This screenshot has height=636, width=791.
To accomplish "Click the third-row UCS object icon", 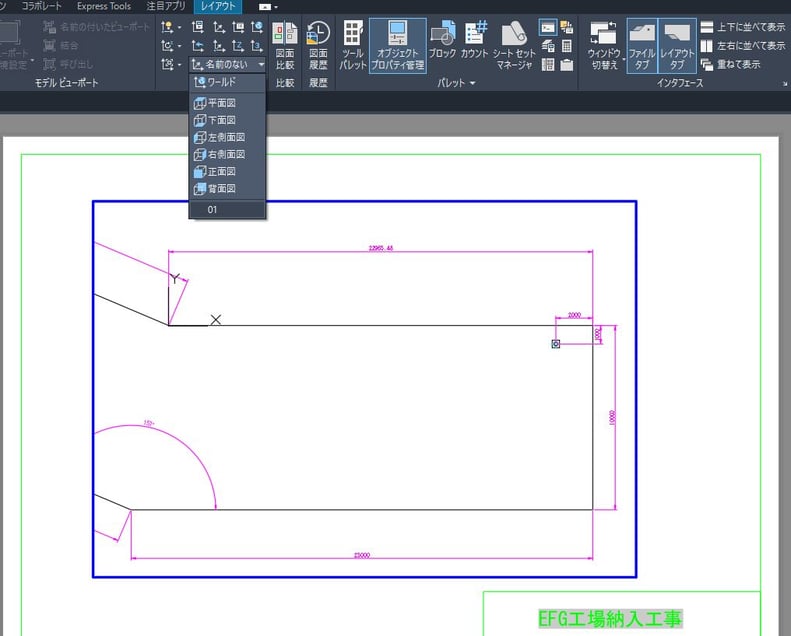I will pyautogui.click(x=167, y=65).
